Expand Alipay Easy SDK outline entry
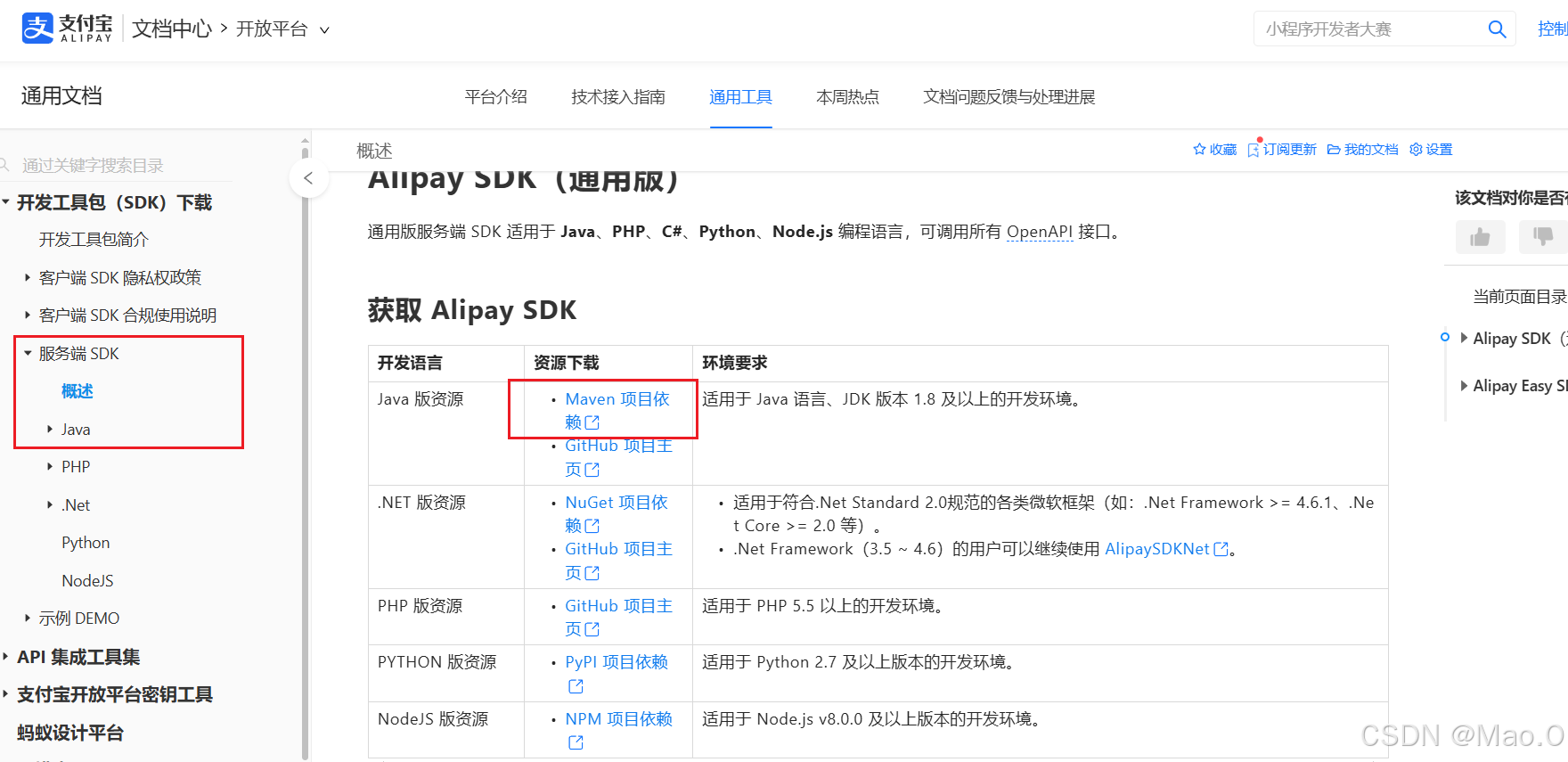The width and height of the screenshot is (1568, 762). click(1464, 385)
